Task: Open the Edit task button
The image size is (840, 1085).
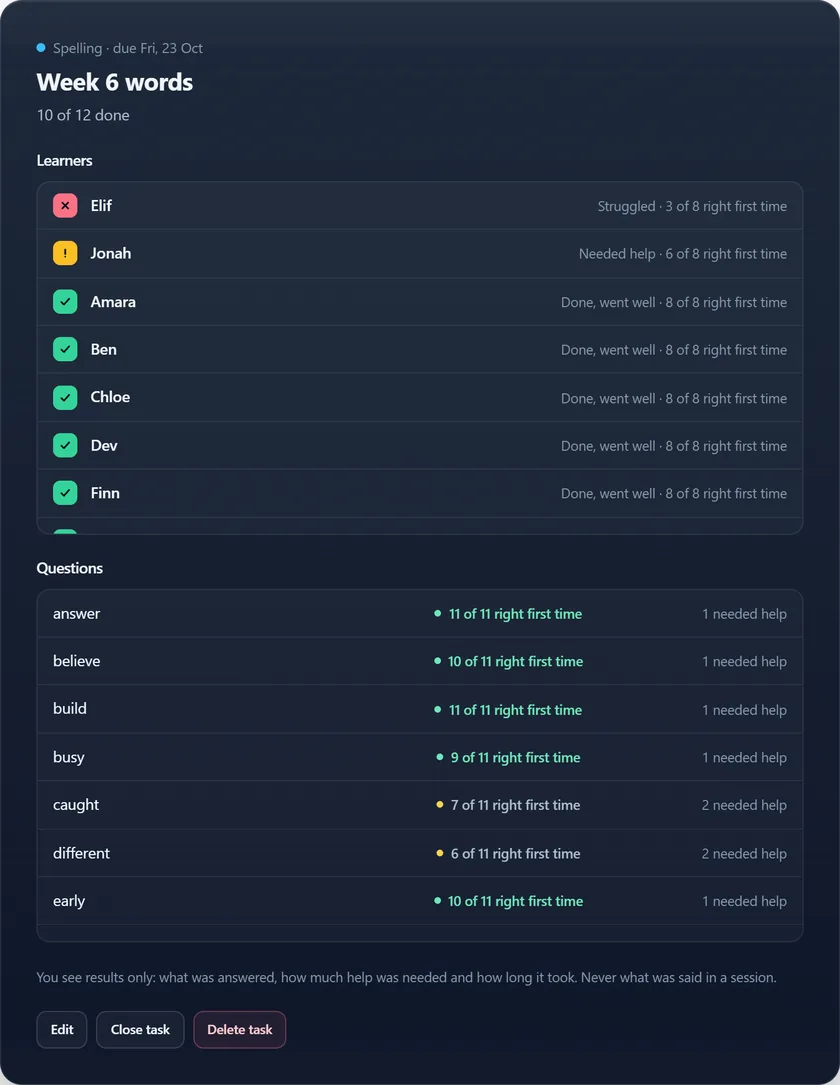Action: coord(62,1030)
